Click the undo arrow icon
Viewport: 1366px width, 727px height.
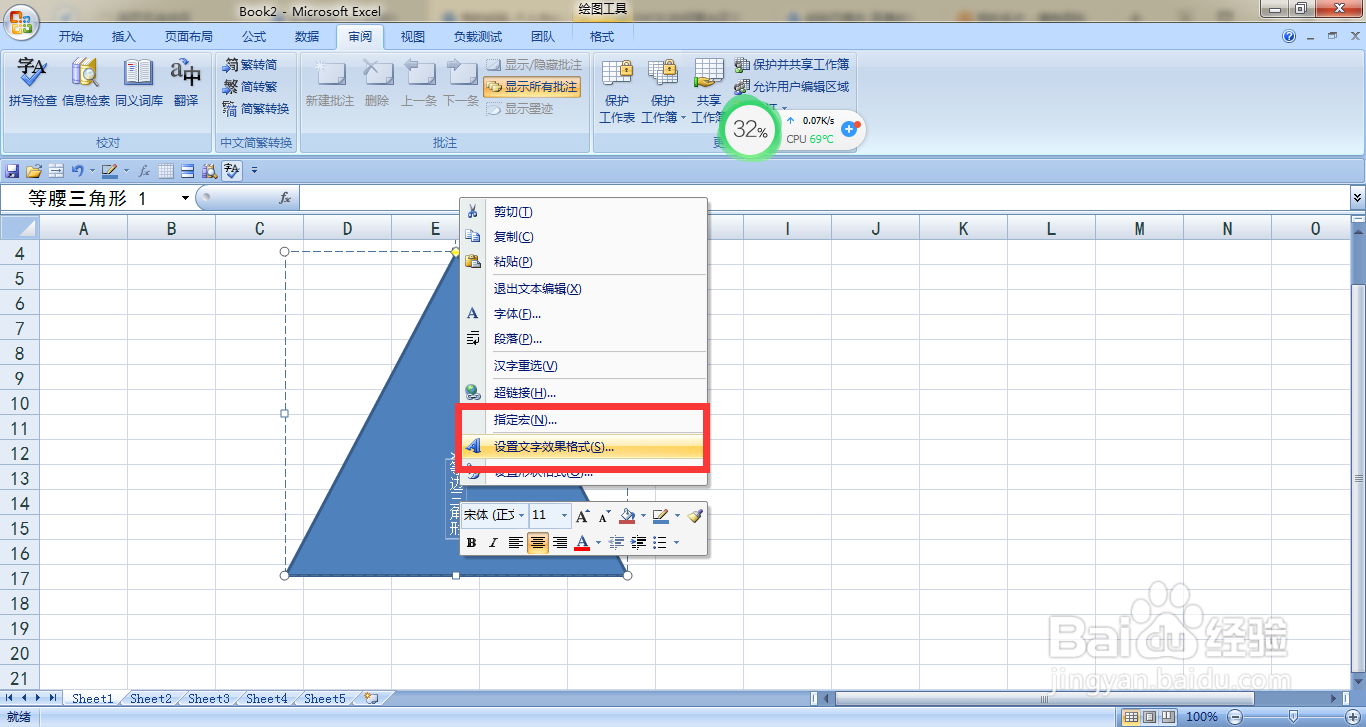pos(76,171)
